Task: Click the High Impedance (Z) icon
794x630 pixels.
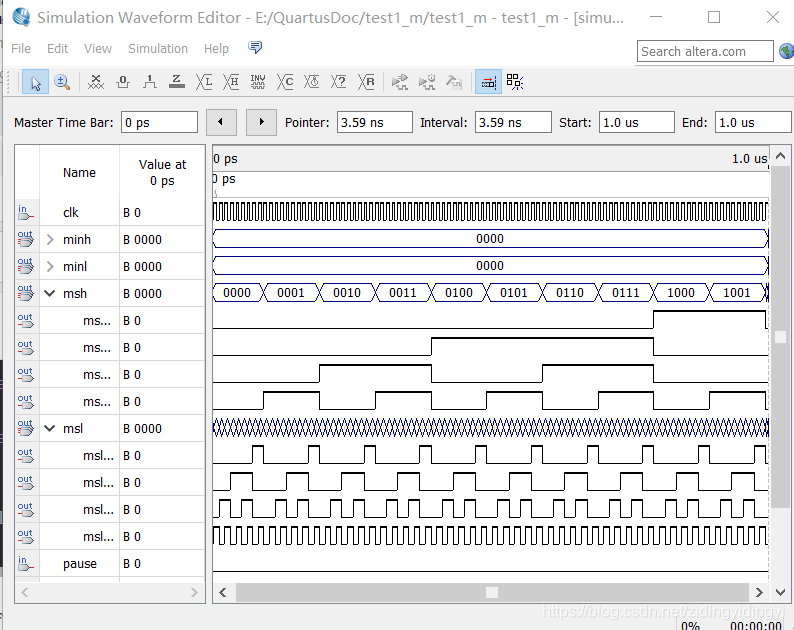Action: [x=176, y=82]
